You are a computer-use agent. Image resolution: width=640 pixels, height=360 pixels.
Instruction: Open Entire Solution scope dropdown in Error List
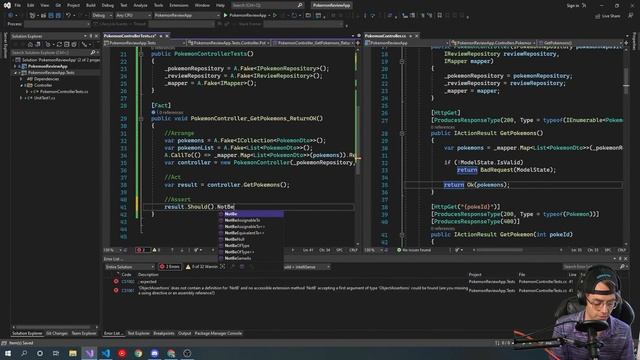[130, 267]
